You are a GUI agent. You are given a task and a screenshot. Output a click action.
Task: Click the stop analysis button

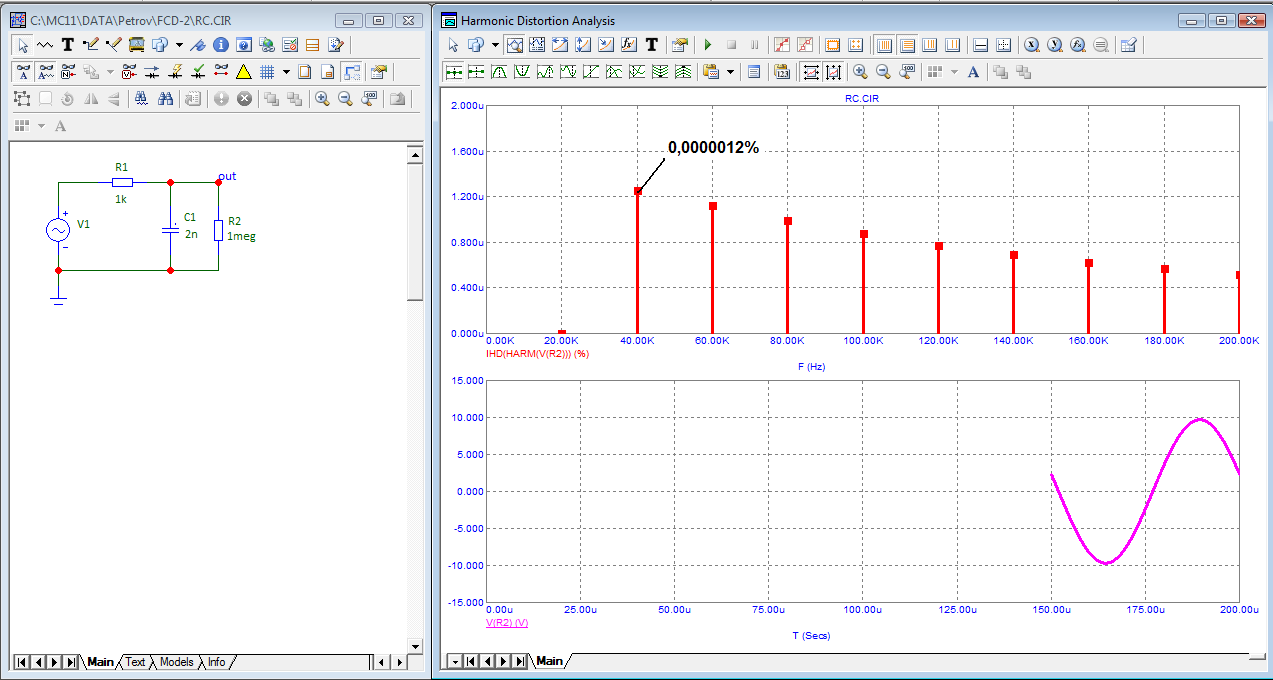click(x=731, y=44)
